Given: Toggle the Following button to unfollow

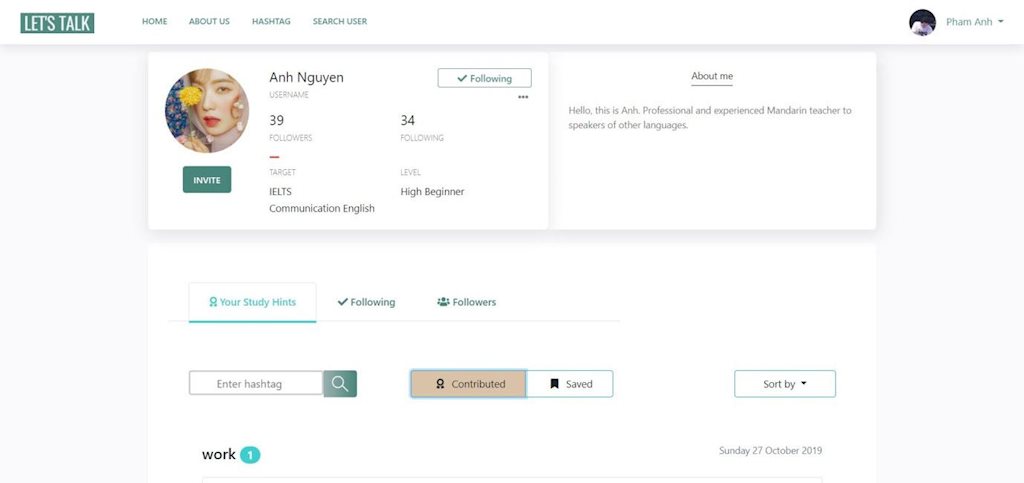Looking at the screenshot, I should [x=484, y=78].
